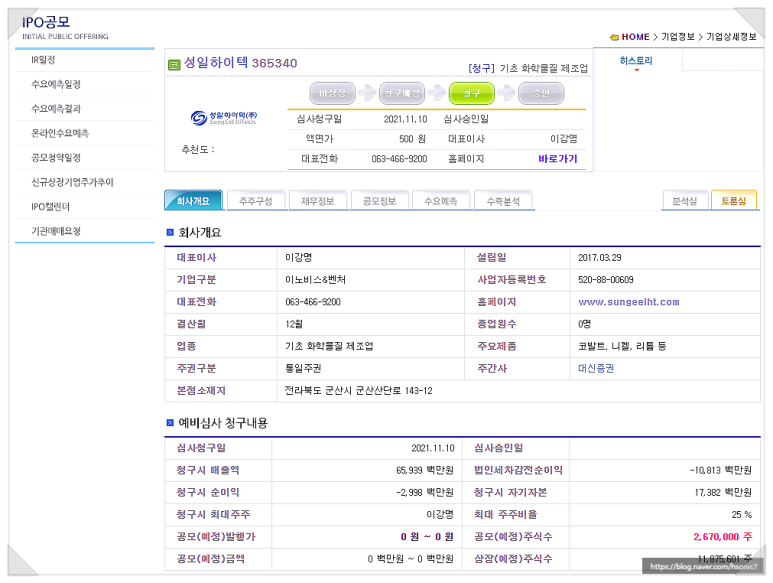Click the 액면가 value 500 원
The image size is (773, 583).
coord(413,139)
